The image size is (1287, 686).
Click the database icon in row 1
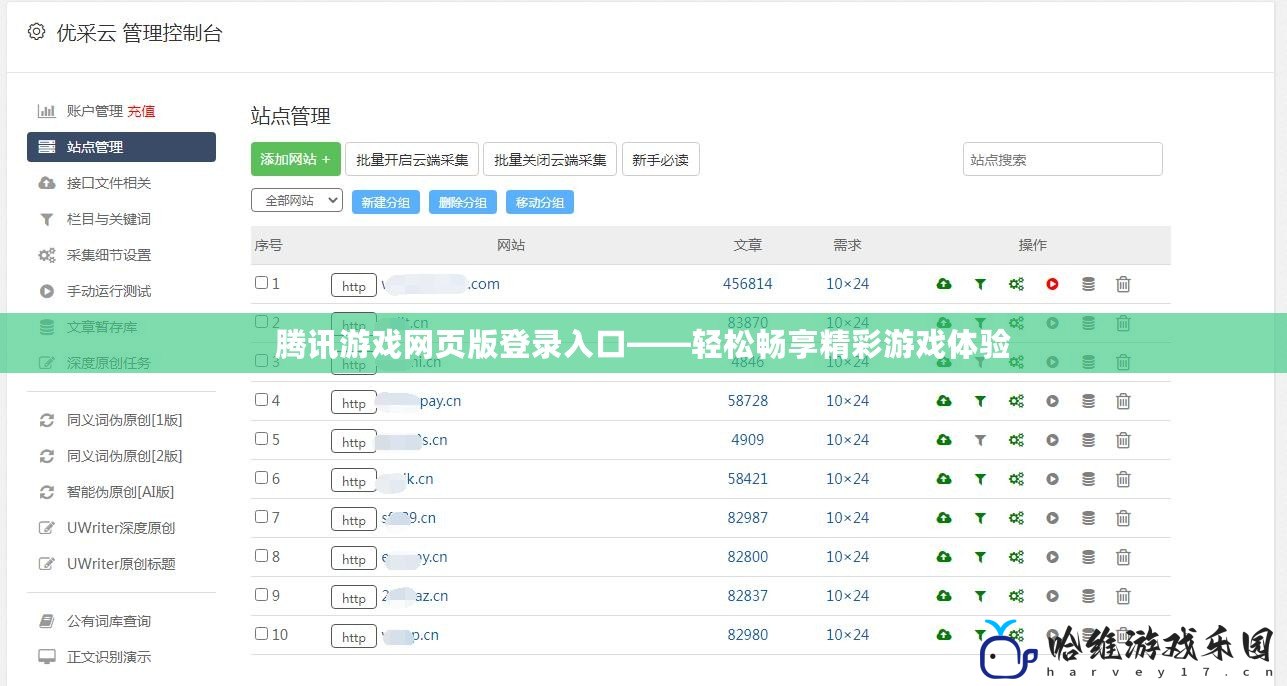click(x=1088, y=284)
